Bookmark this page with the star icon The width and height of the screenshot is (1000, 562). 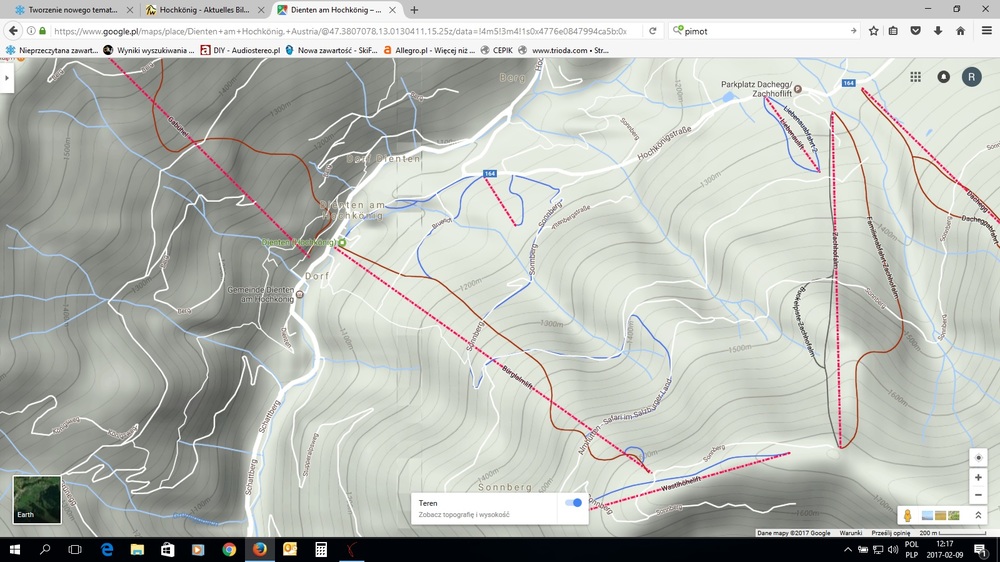tap(874, 31)
